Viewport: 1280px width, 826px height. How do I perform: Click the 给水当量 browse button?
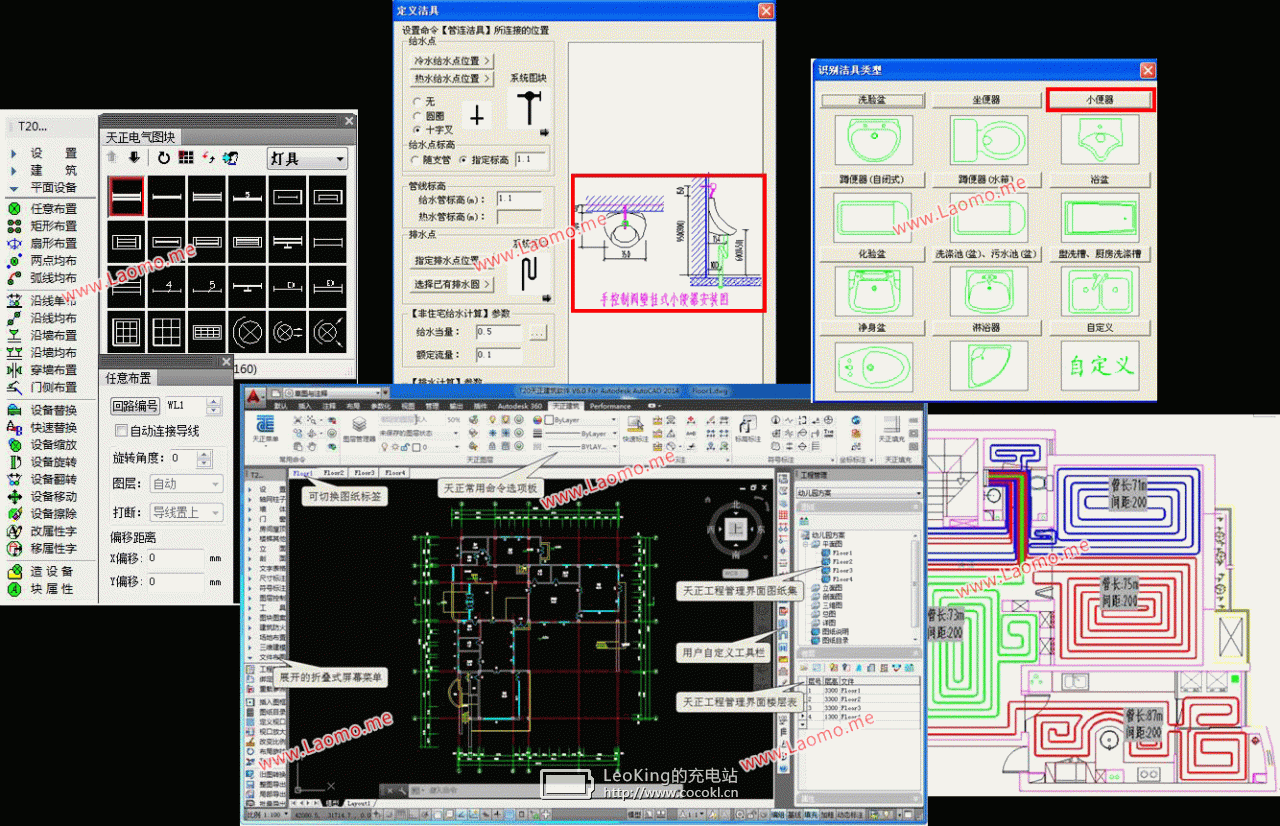coord(538,332)
